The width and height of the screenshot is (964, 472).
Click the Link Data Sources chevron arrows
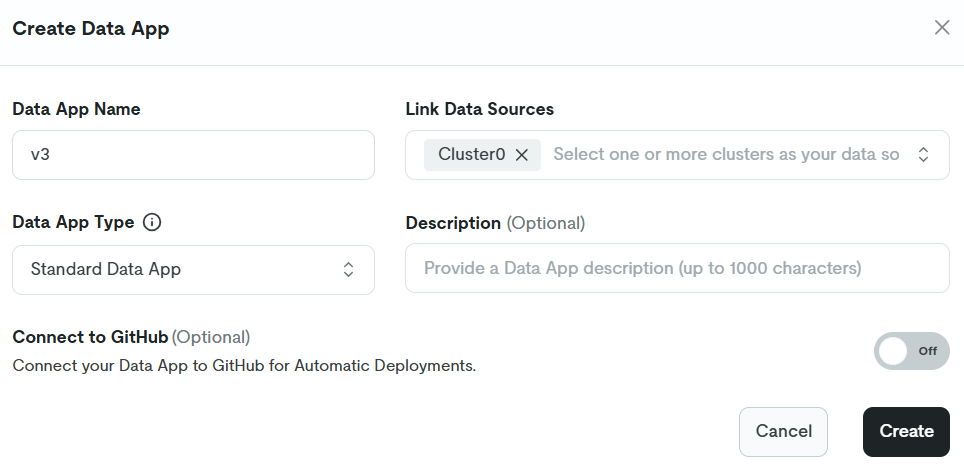click(x=924, y=155)
